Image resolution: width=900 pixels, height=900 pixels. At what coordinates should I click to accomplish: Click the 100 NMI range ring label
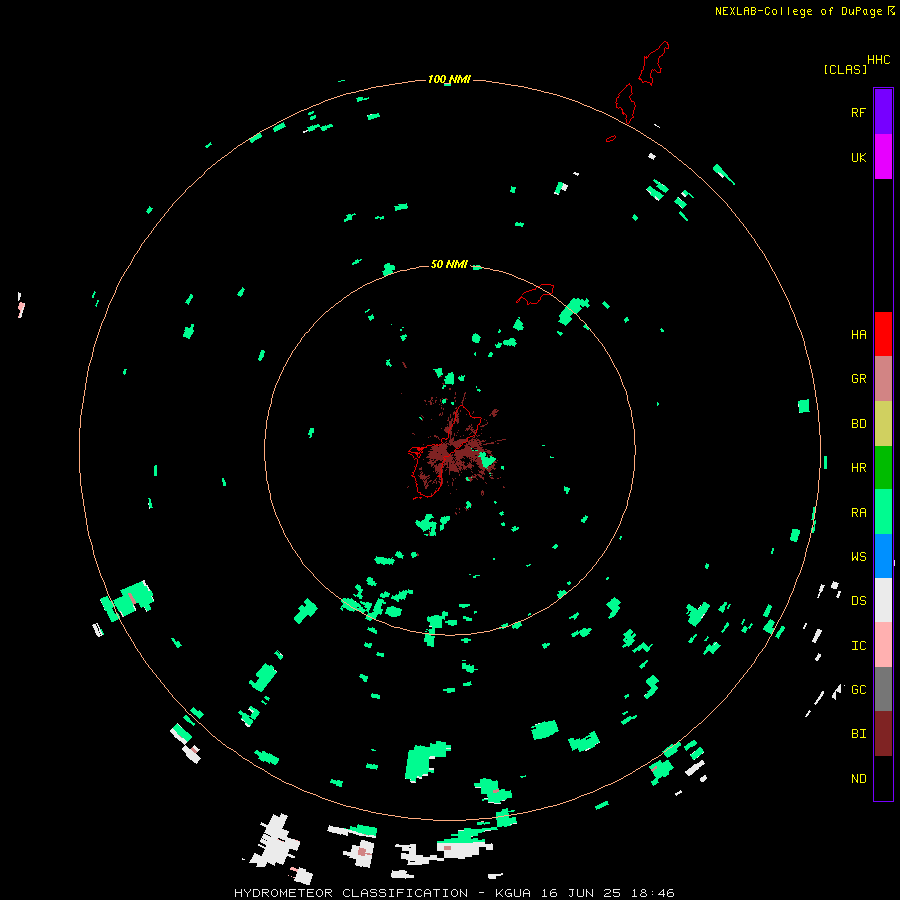coord(449,79)
